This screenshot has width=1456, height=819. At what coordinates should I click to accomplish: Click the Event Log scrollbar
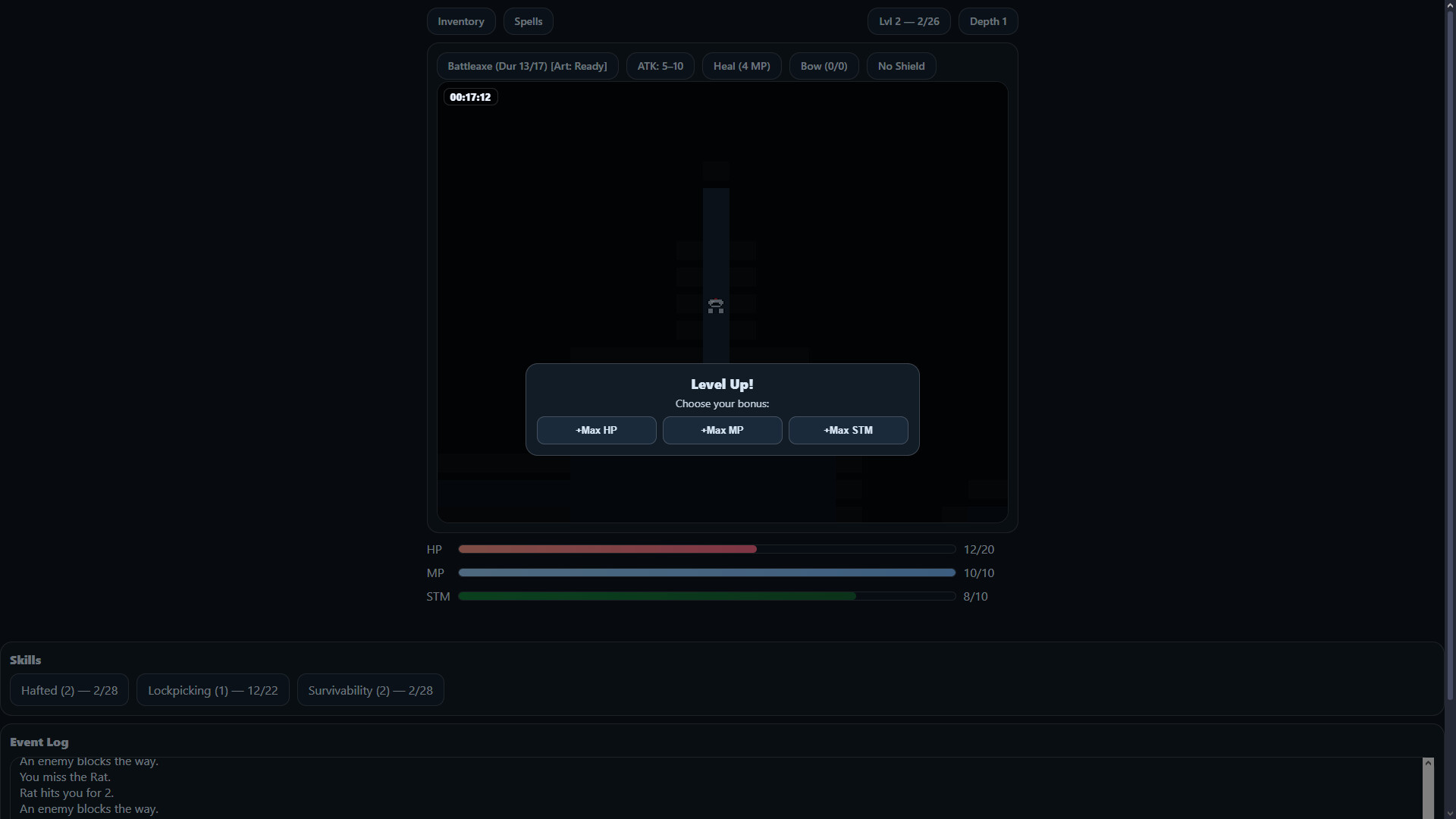(1427, 789)
